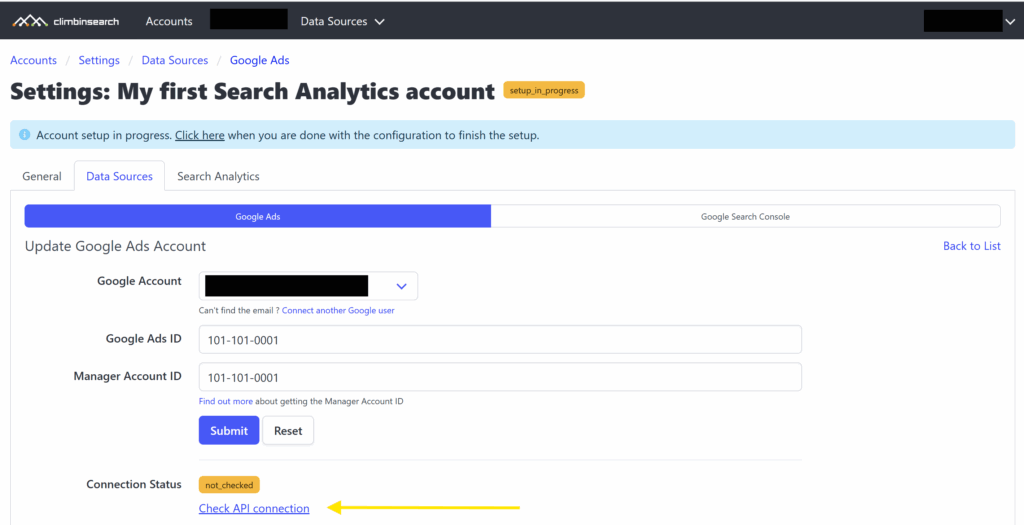This screenshot has width=1024, height=525.
Task: Click the Reset button
Action: [288, 431]
